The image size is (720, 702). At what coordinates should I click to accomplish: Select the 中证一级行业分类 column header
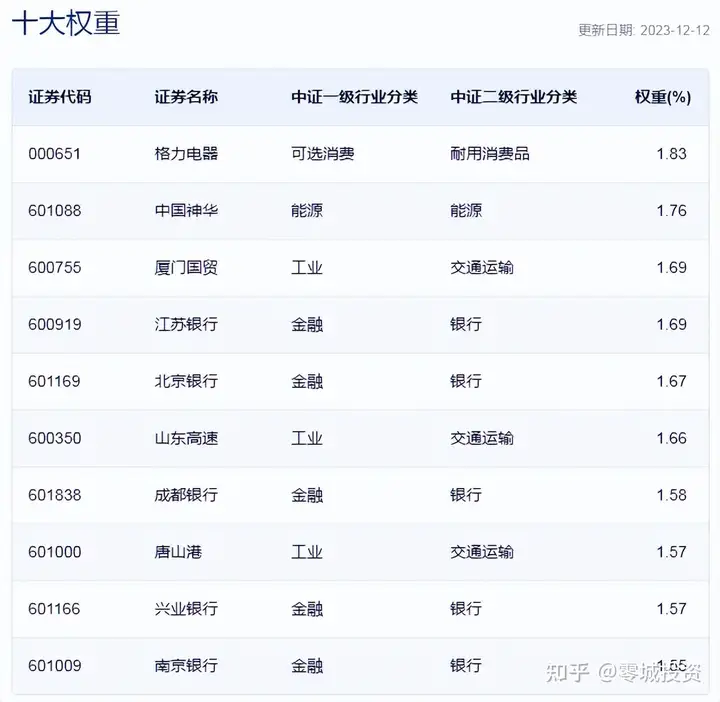(354, 97)
